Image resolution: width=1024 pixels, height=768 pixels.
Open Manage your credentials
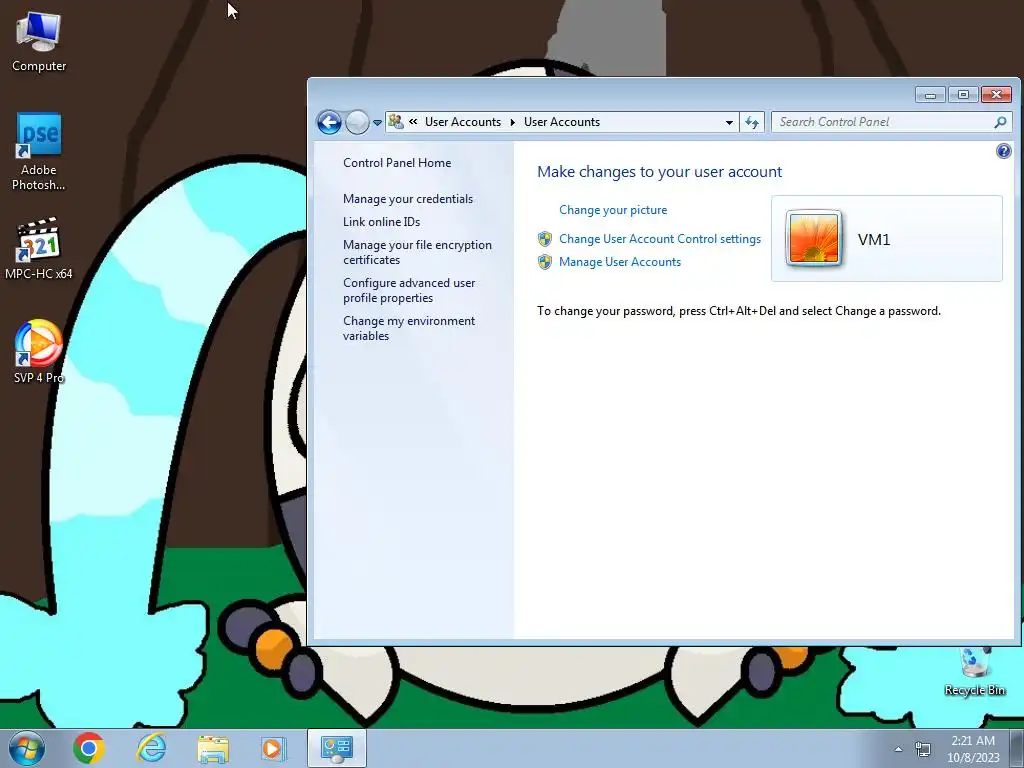click(x=408, y=199)
